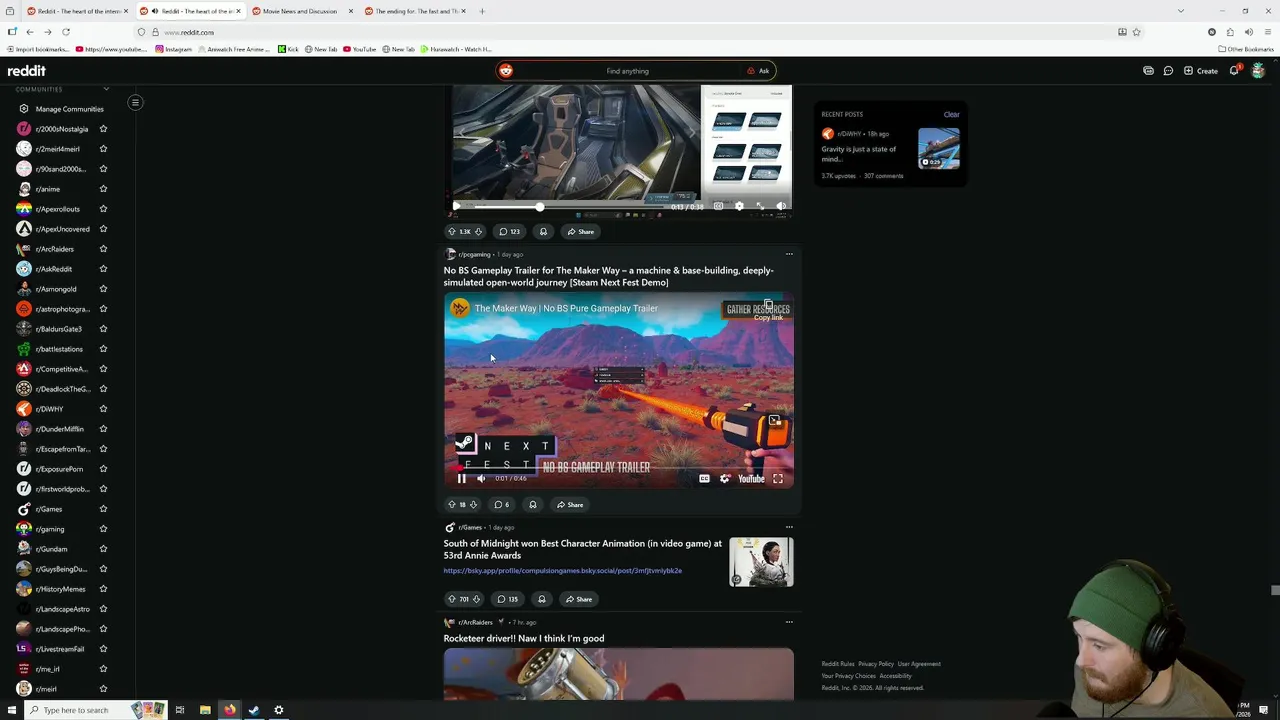This screenshot has height=720, width=1280.
Task: Upvote the post with 701 votes
Action: [451, 600]
